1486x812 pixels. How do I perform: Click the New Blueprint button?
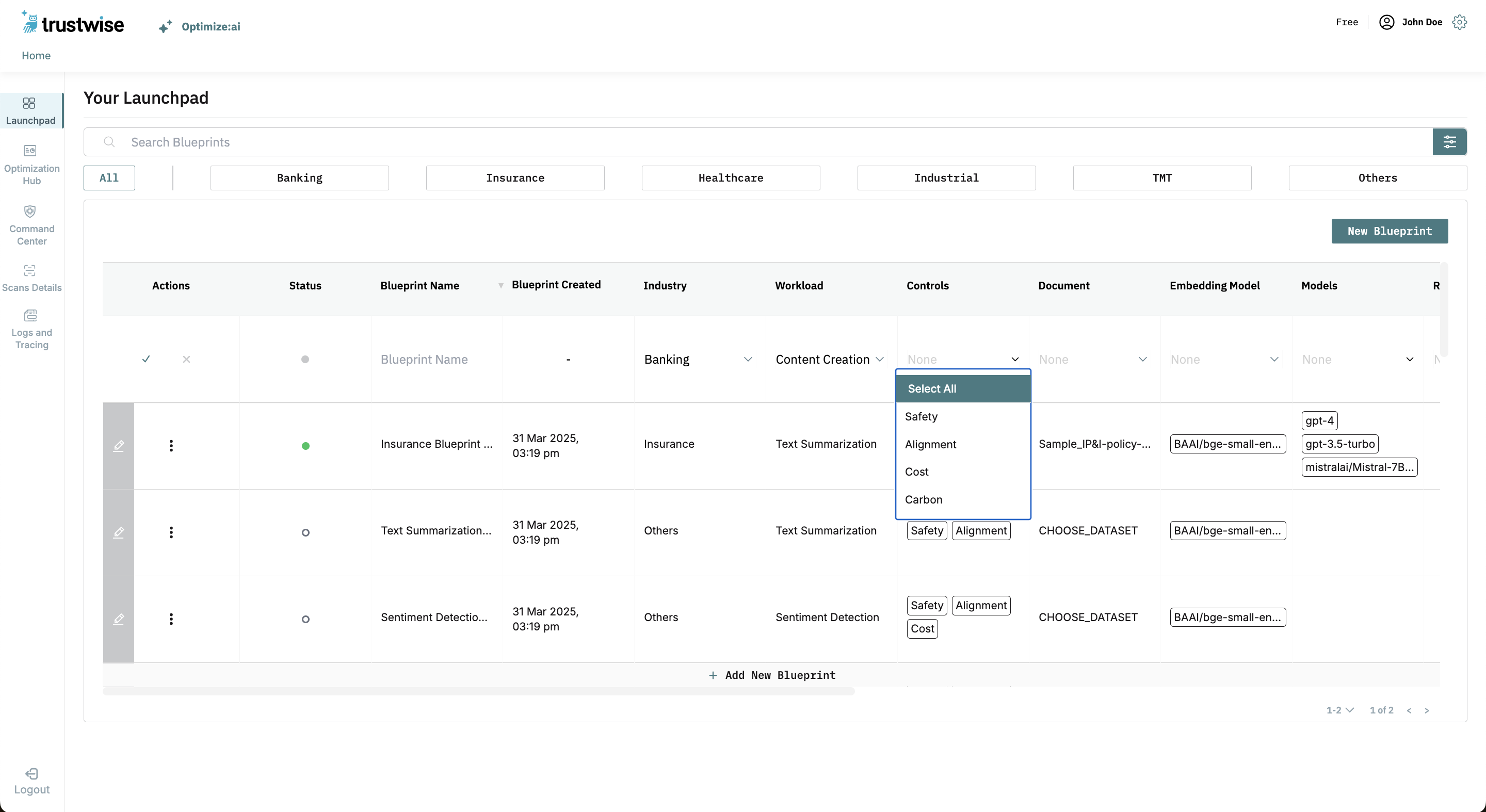pos(1389,231)
